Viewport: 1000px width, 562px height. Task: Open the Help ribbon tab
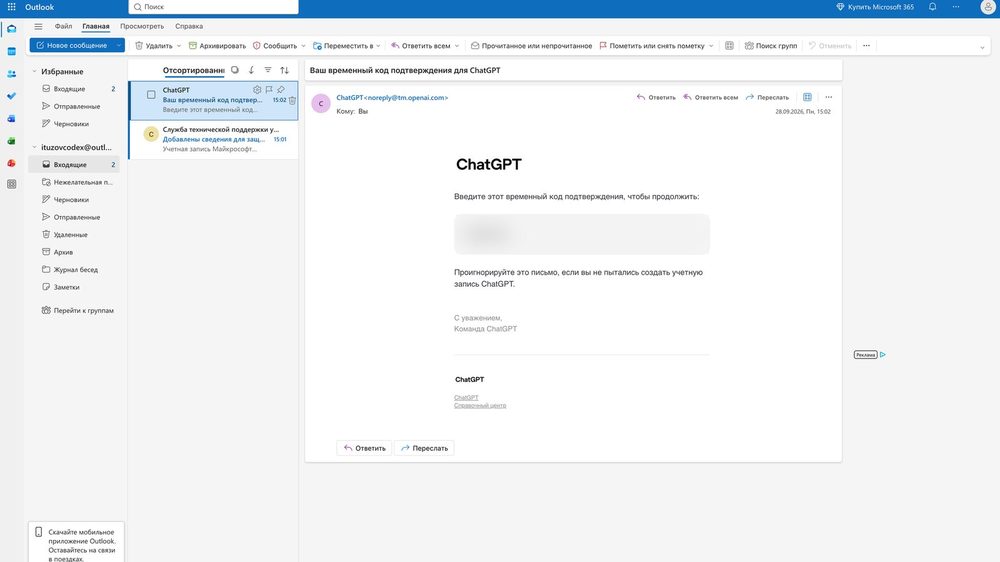189,26
